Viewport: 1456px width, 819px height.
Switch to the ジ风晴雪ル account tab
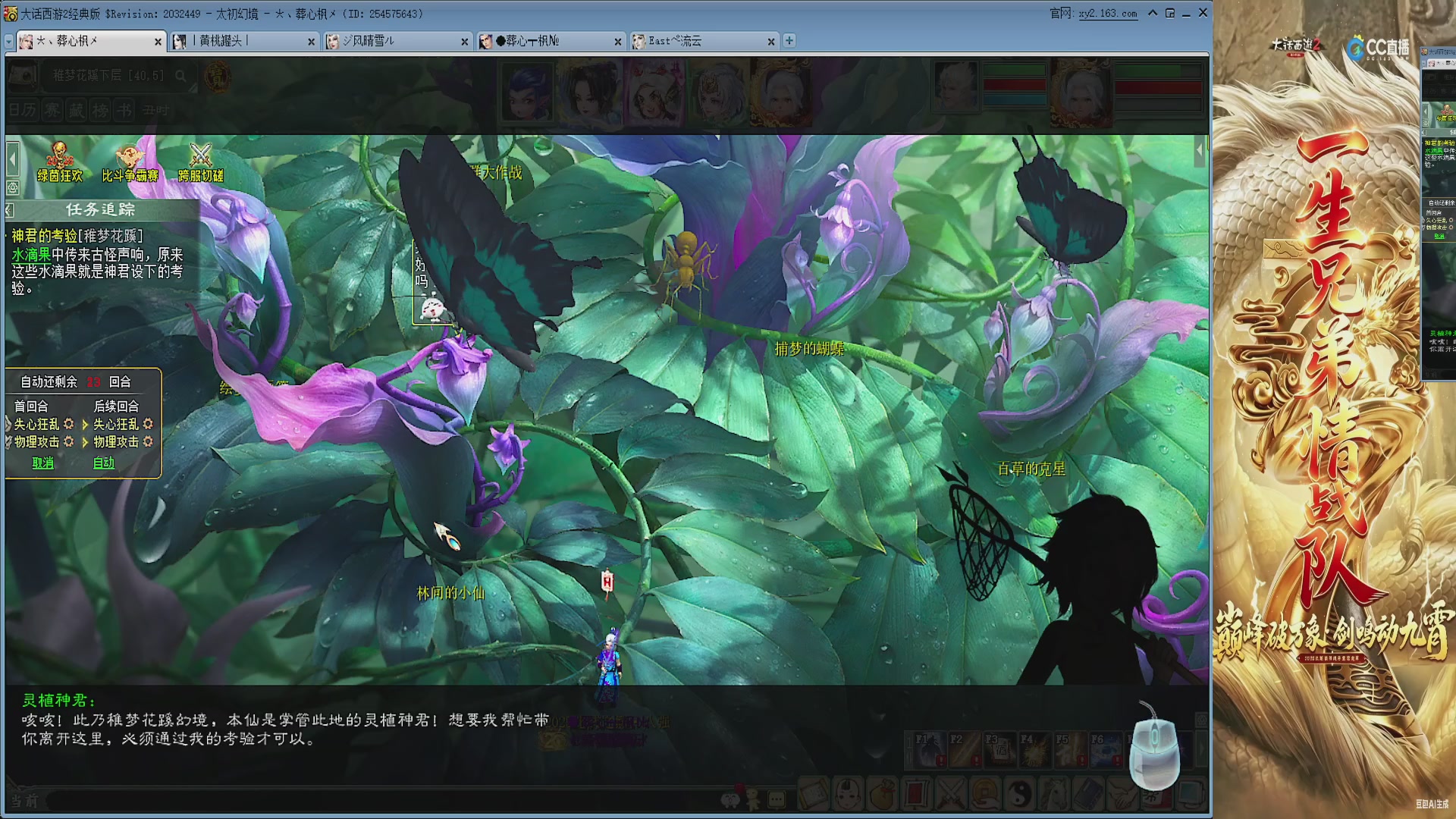click(x=397, y=41)
